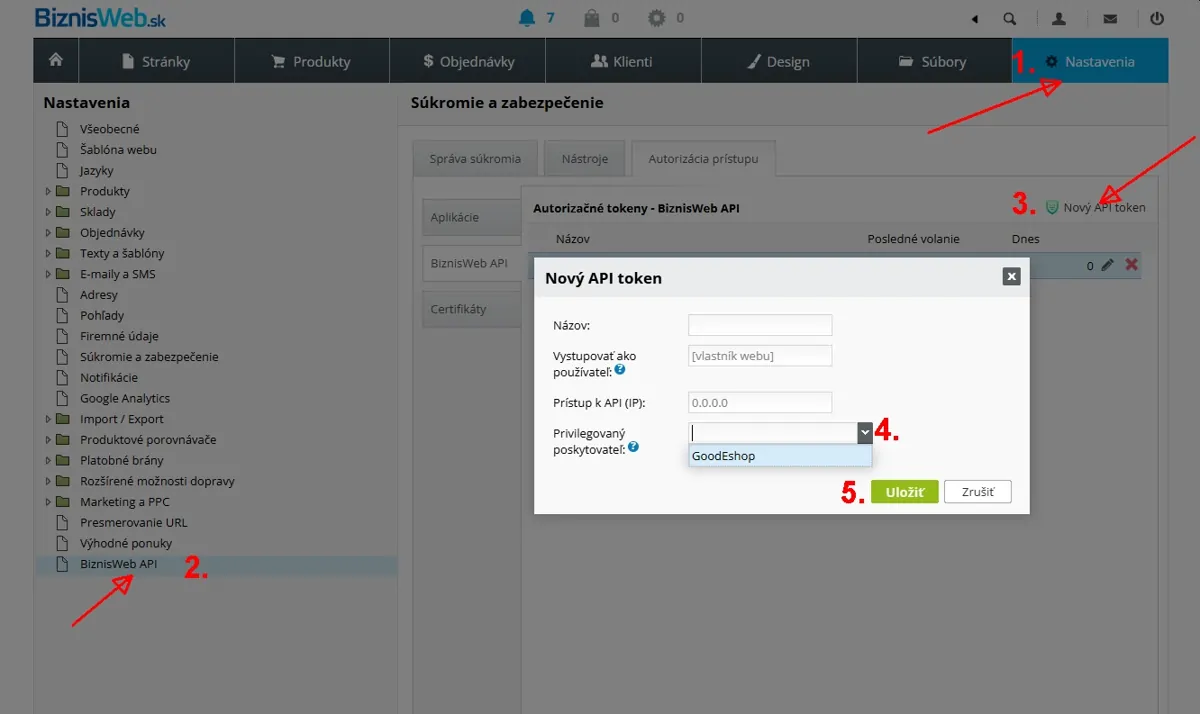Click the power logout icon
Viewport: 1200px width, 714px height.
click(1157, 18)
